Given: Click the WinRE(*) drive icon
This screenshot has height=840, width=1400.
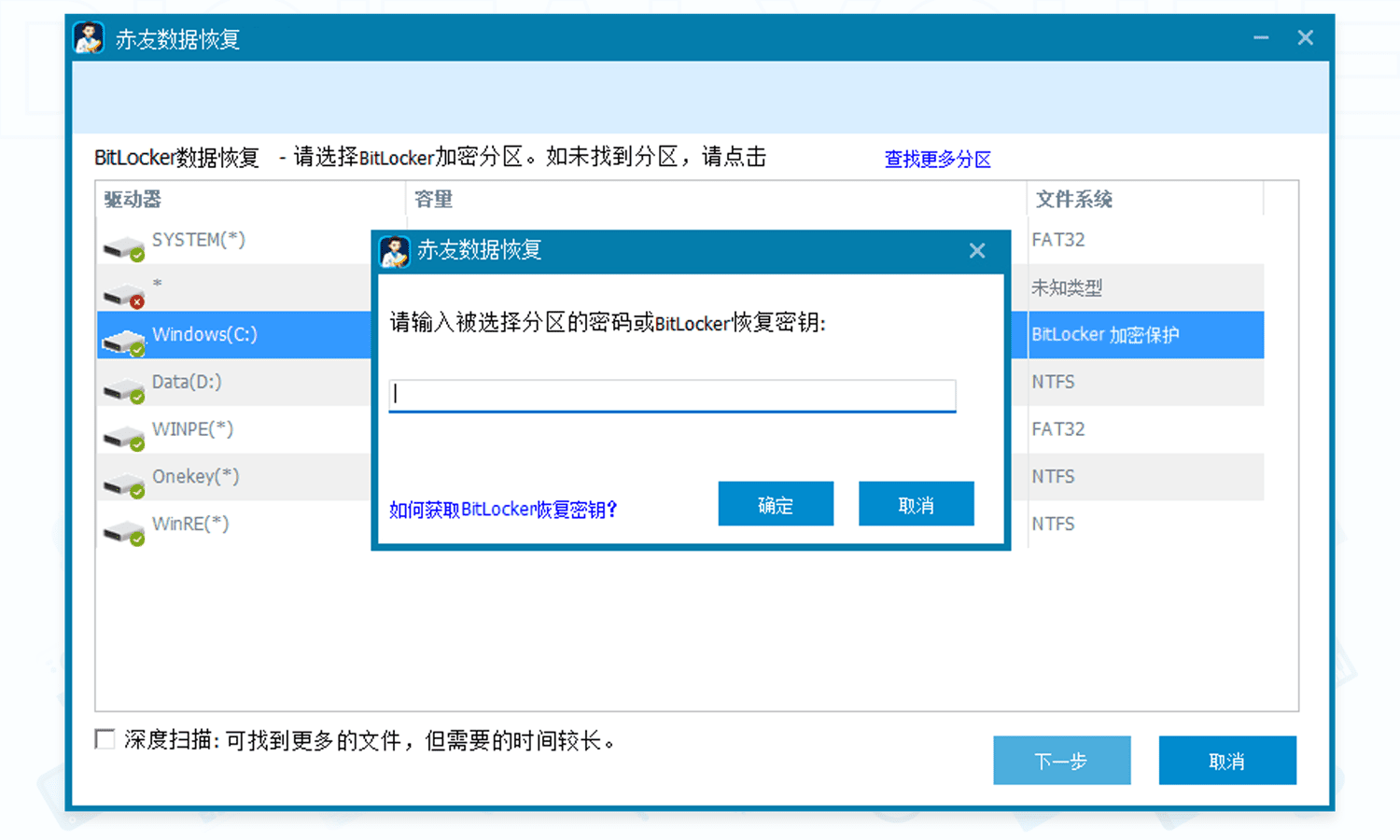Looking at the screenshot, I should point(123,533).
